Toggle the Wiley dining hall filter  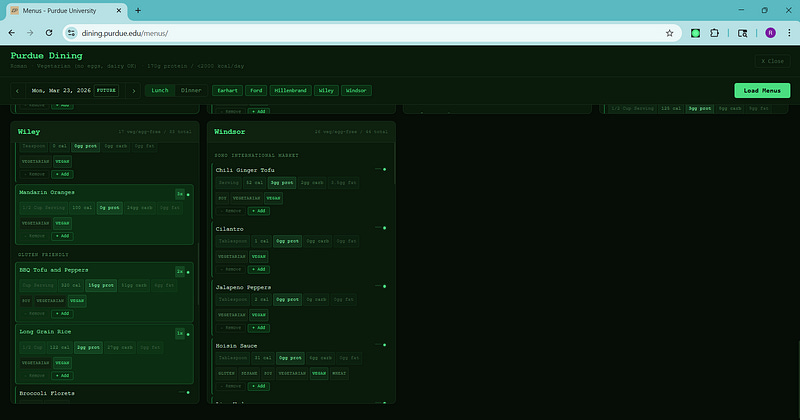(326, 90)
